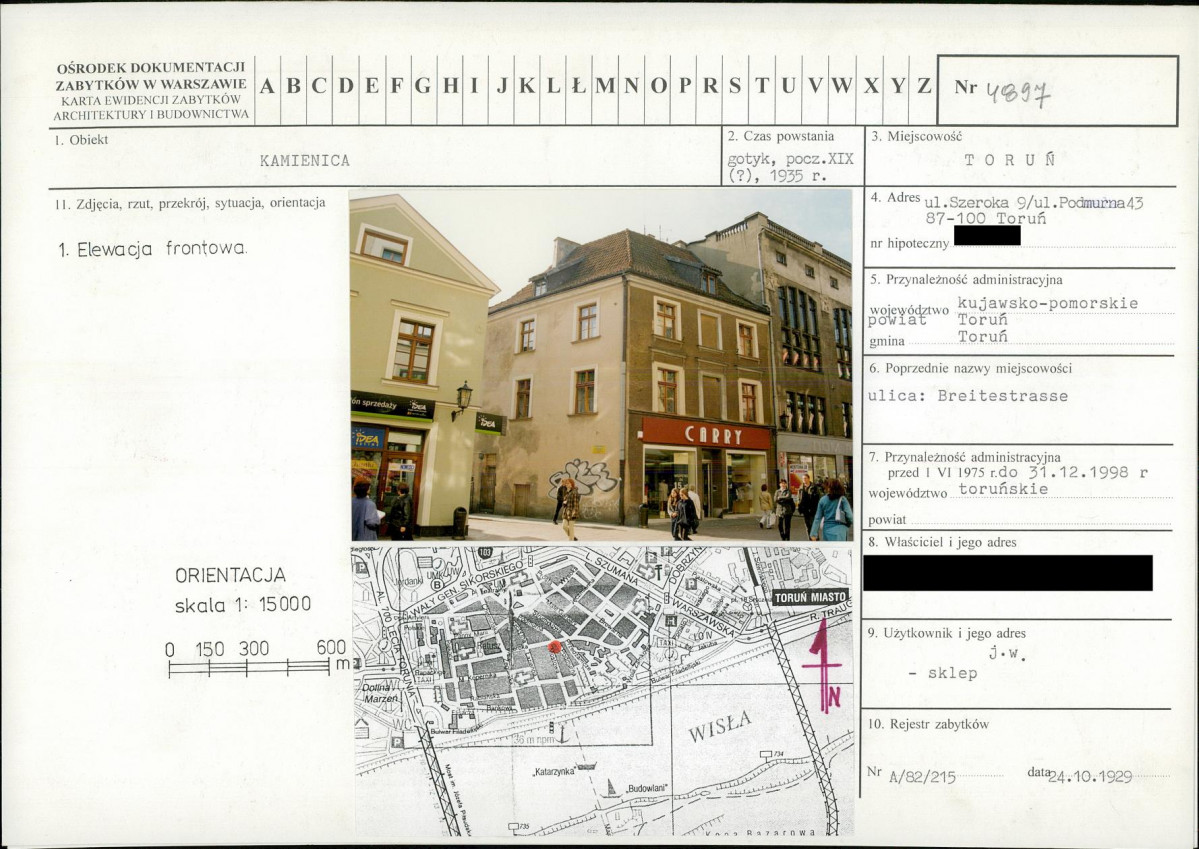The width and height of the screenshot is (1199, 849).
Task: Click the Katarzynka marker on the map
Action: pyautogui.click(x=552, y=771)
